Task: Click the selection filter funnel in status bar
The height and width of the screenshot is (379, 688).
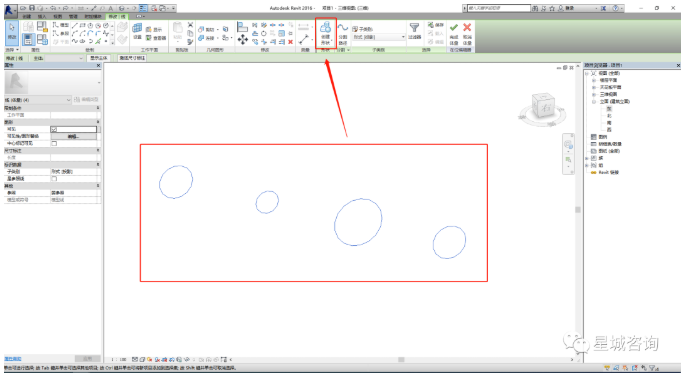Action: click(652, 368)
